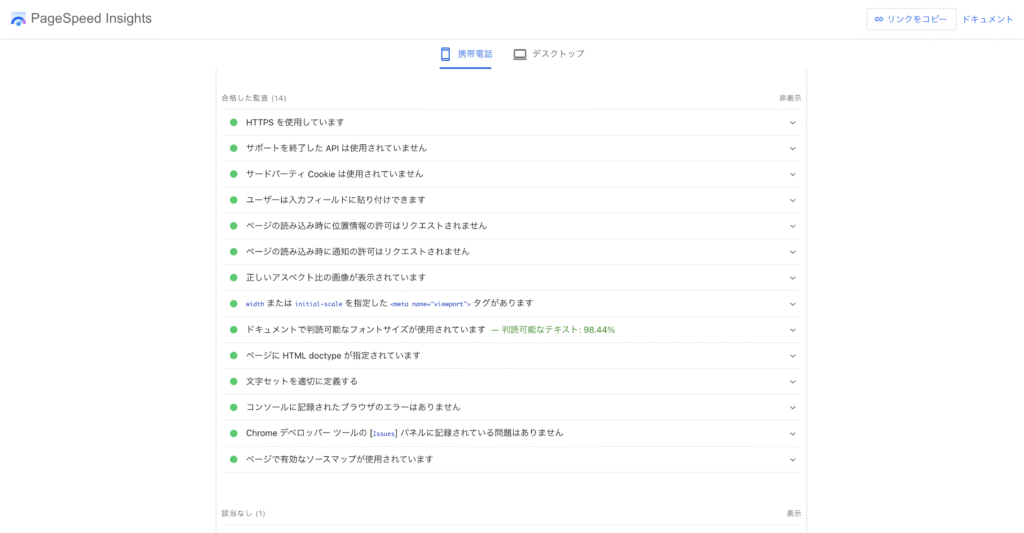Viewport: 1024px width, 533px height.
Task: Expand the 正しいアスペクト比の画像 audit chevron
Action: tap(792, 278)
